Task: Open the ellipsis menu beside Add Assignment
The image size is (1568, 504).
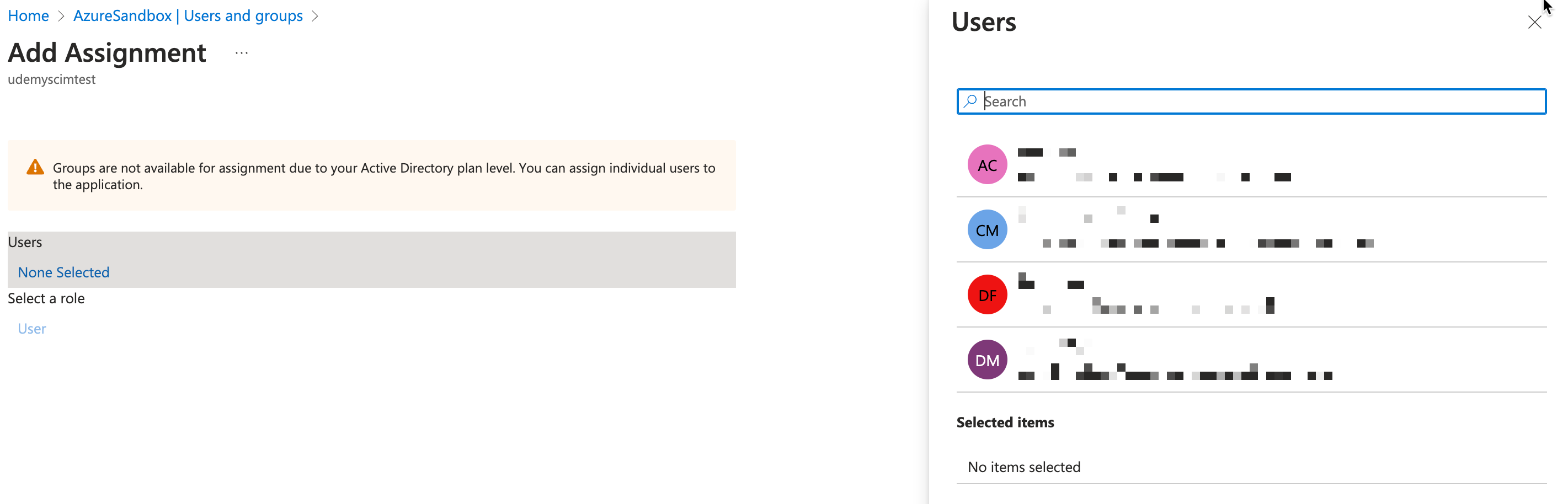Action: [242, 53]
